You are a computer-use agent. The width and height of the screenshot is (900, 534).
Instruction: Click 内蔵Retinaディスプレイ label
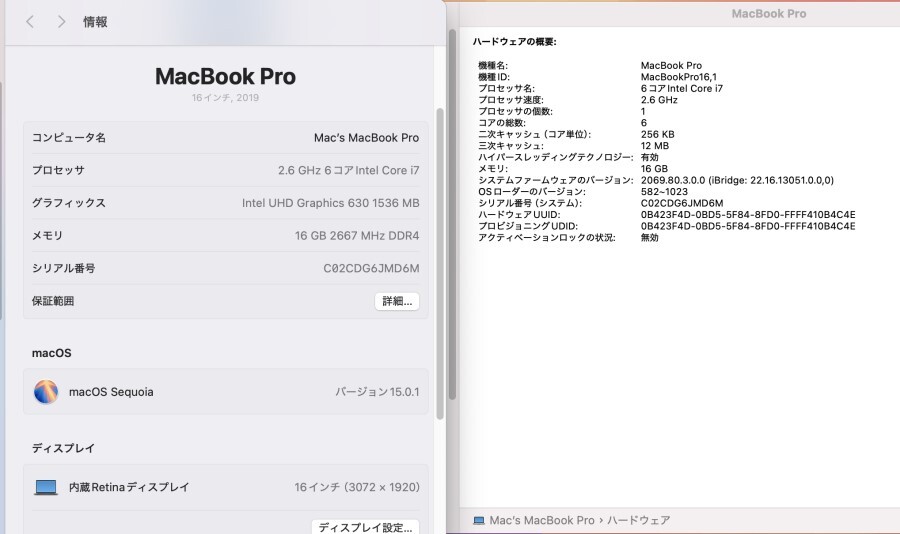click(x=129, y=487)
